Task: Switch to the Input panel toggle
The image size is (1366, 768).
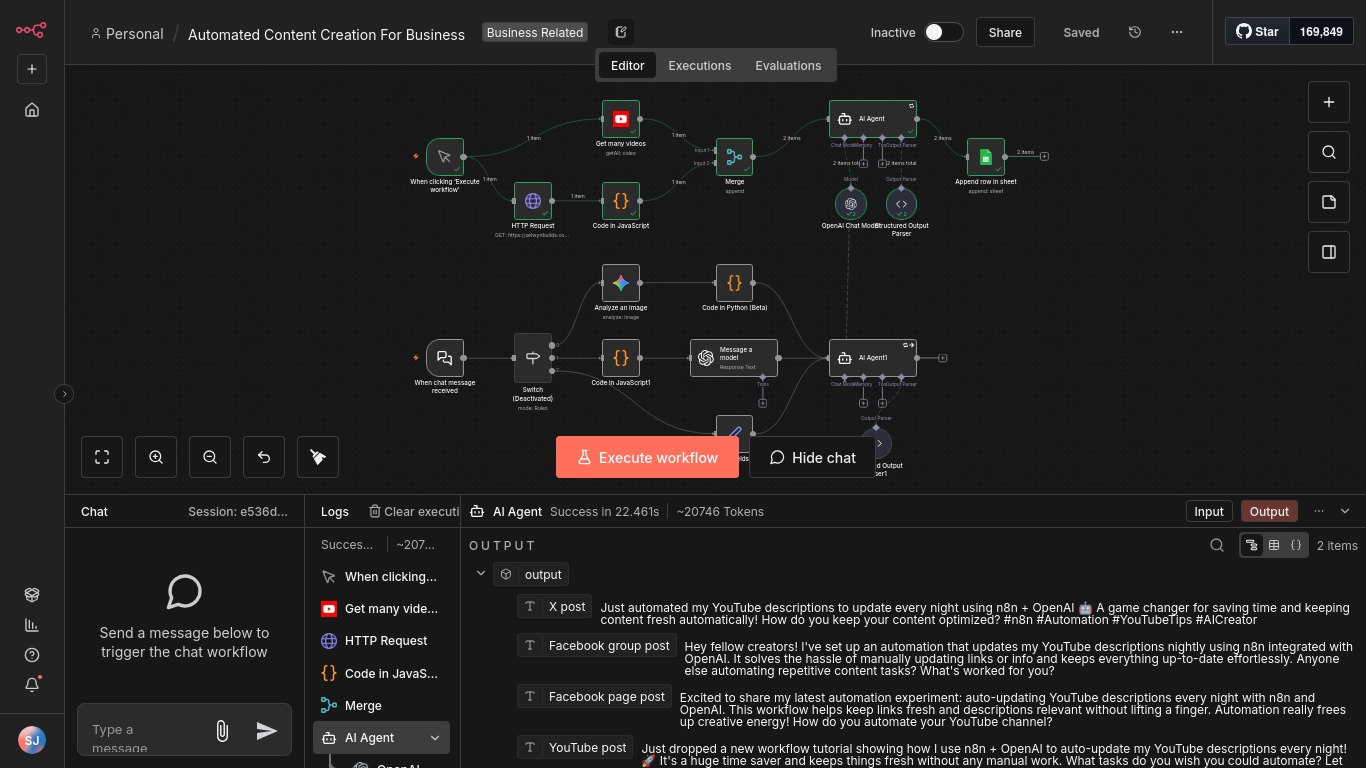Action: click(1209, 511)
